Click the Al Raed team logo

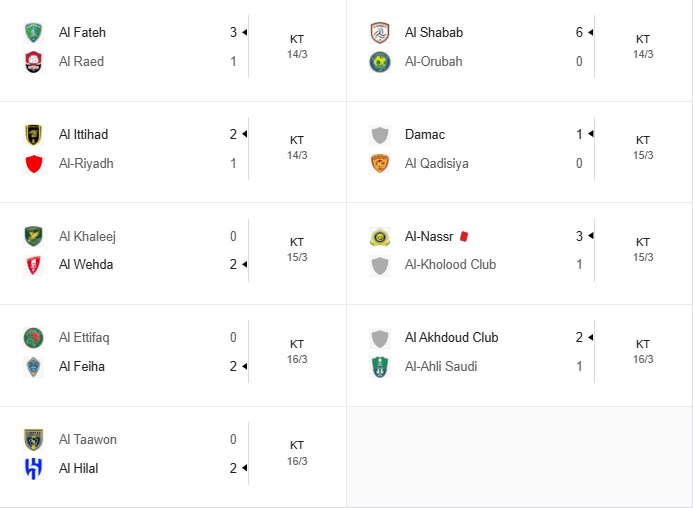pos(34,61)
